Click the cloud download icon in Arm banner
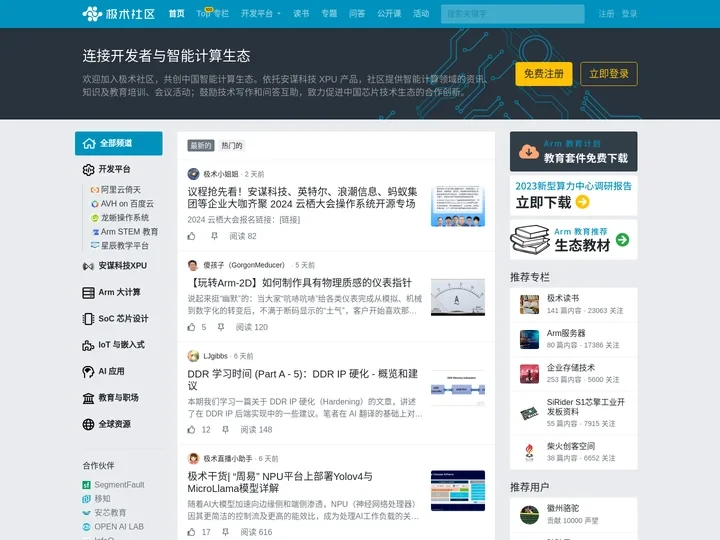The height and width of the screenshot is (540, 720). pyautogui.click(x=529, y=152)
